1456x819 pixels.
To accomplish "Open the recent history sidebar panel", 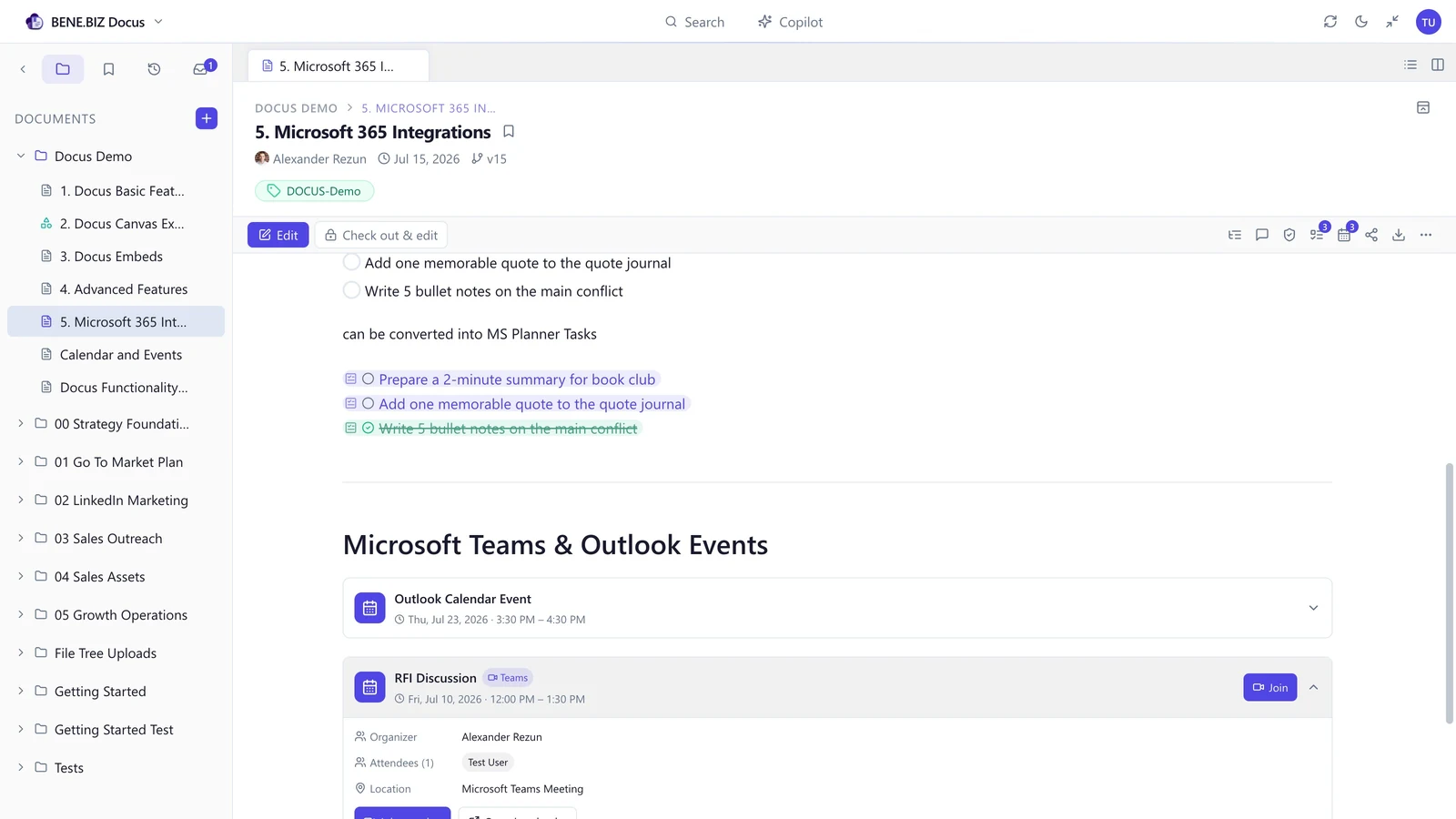I will [x=154, y=69].
